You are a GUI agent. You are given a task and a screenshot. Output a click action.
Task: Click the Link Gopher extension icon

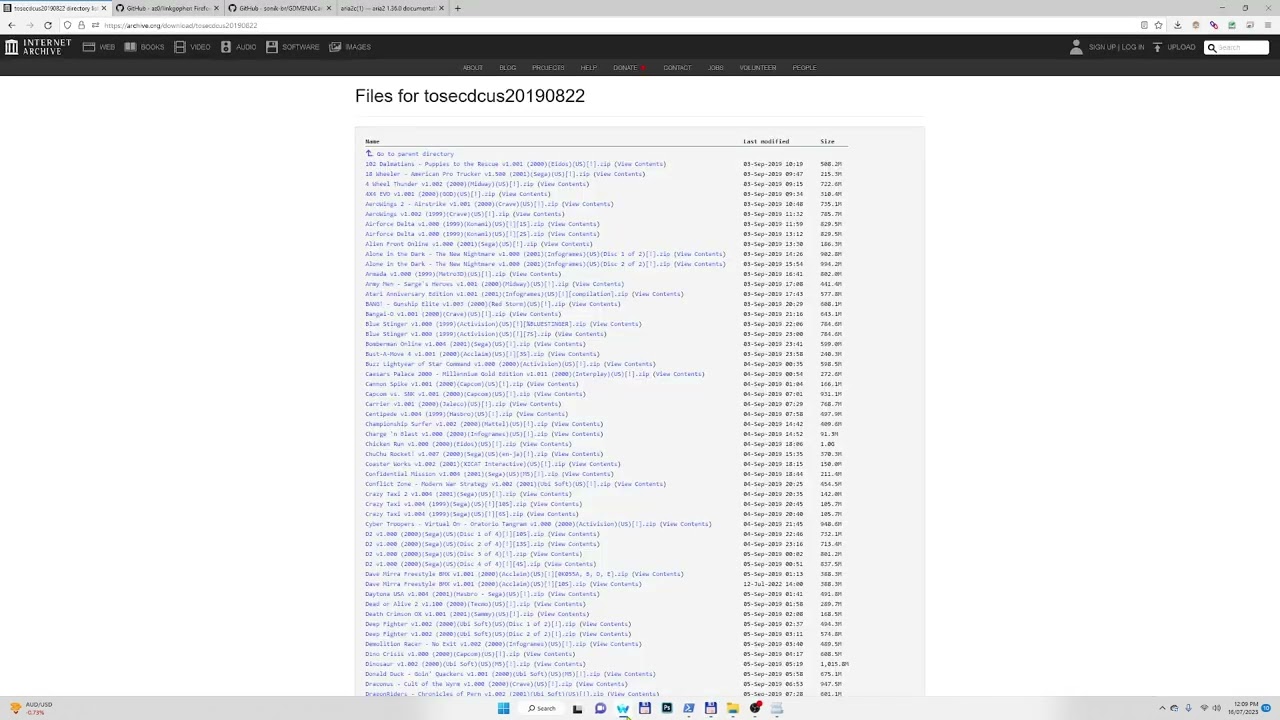(x=1213, y=25)
